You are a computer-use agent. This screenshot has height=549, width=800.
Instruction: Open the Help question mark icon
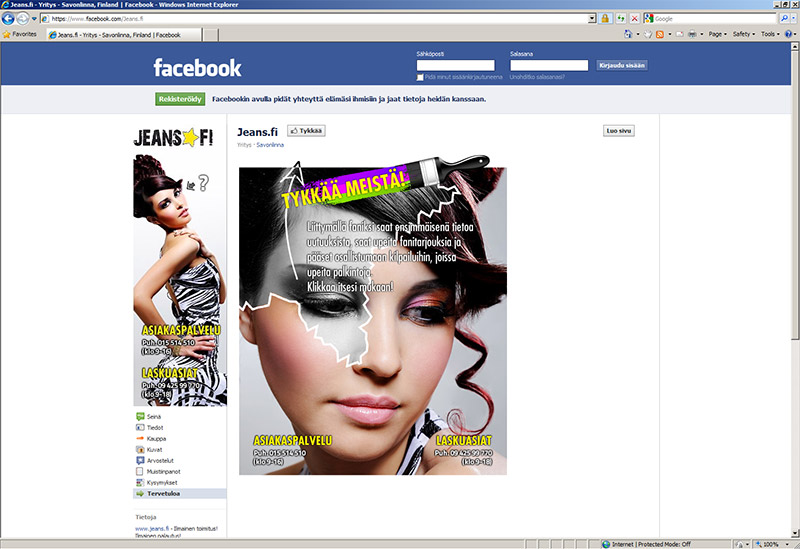coord(789,34)
